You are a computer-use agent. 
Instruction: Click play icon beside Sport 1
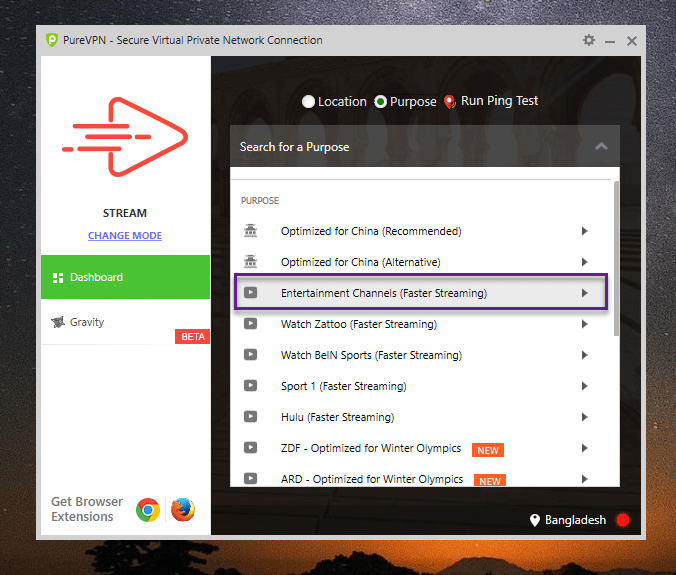pyautogui.click(x=250, y=385)
